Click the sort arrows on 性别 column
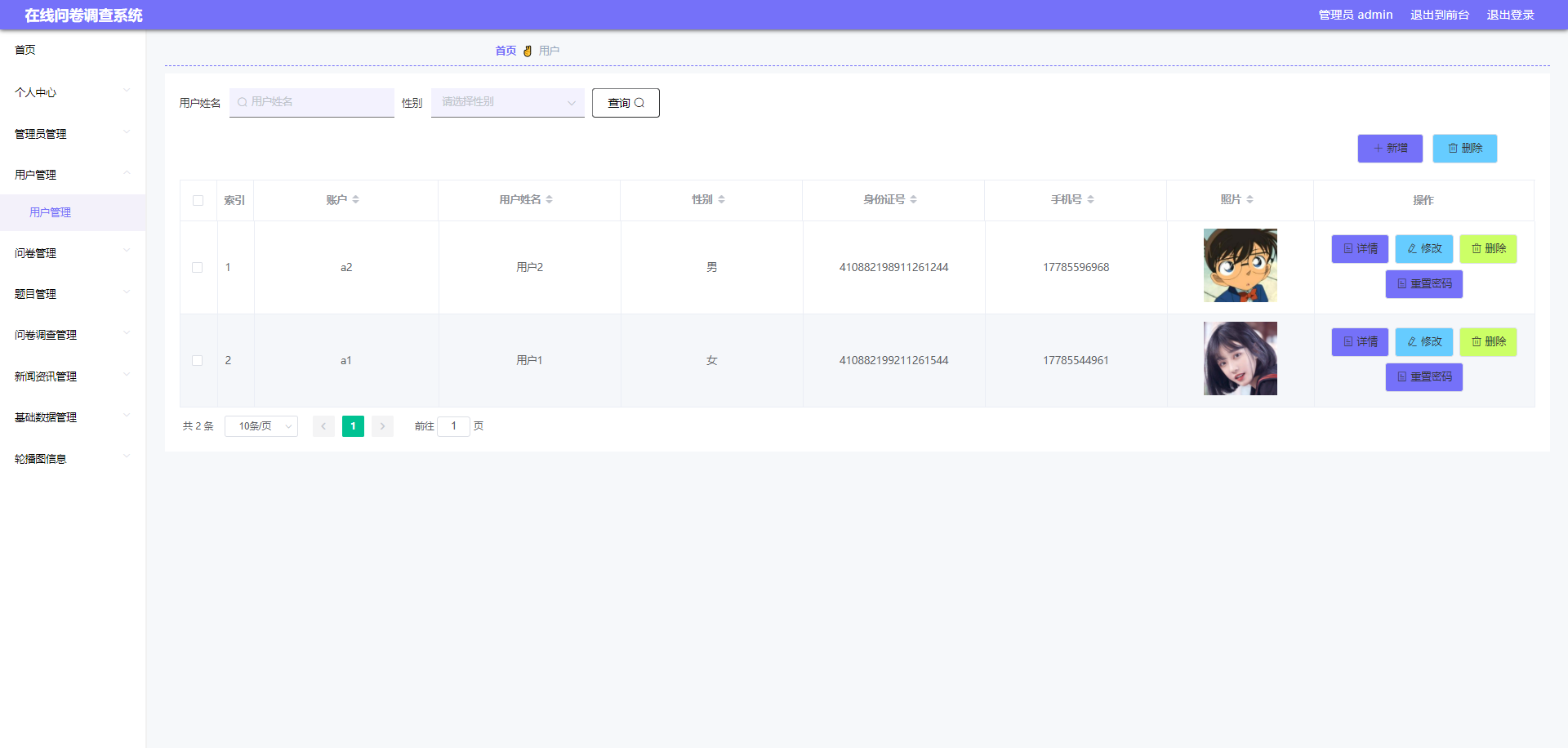Viewport: 1568px width, 748px height. click(721, 200)
